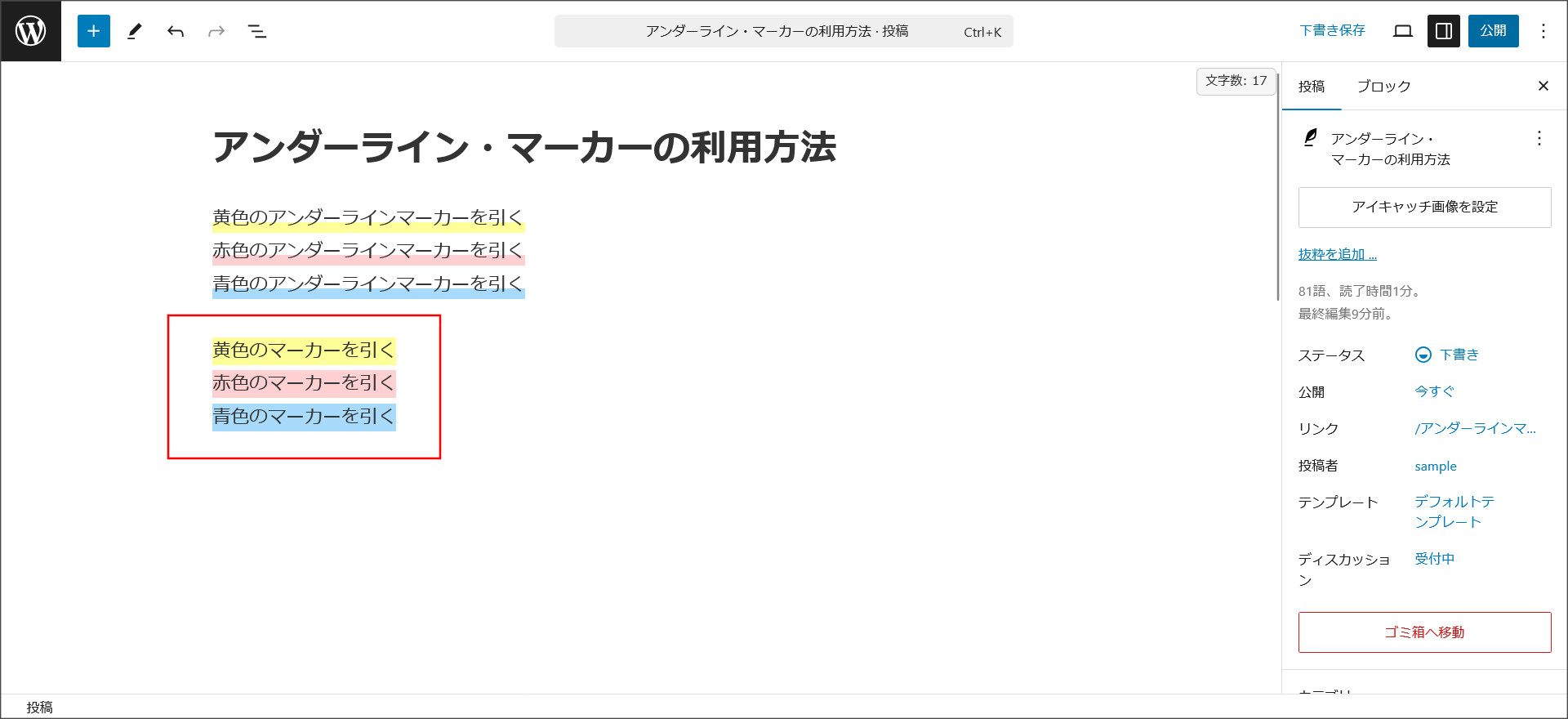This screenshot has height=719, width=1568.
Task: Click the WordPress logo to view posts
Action: coord(31,31)
